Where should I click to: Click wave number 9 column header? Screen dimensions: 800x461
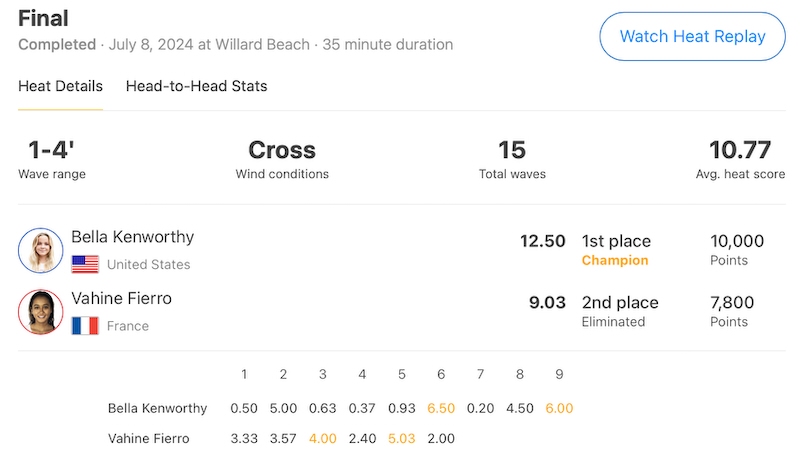coord(559,375)
